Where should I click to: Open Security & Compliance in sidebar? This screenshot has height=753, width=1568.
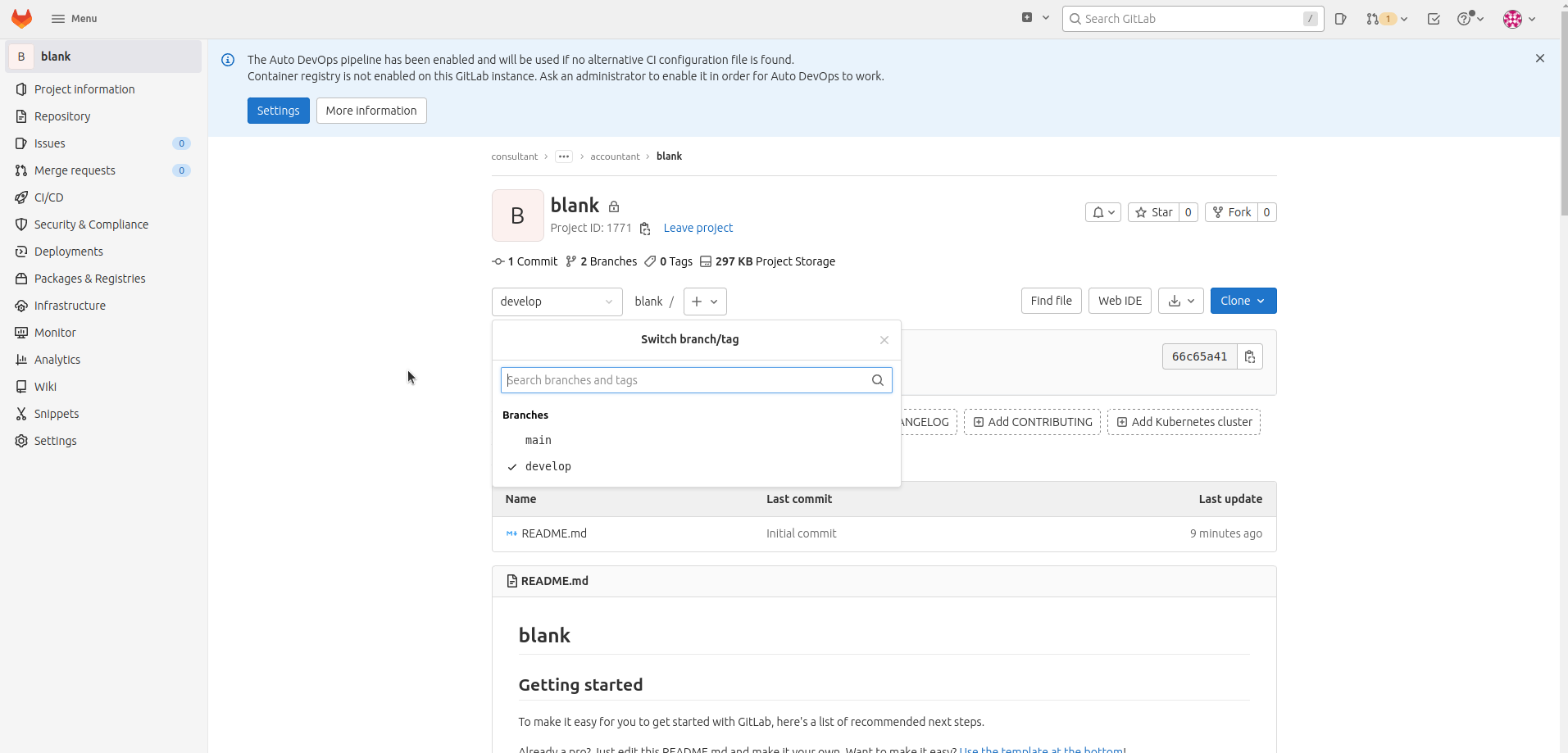pos(103,225)
